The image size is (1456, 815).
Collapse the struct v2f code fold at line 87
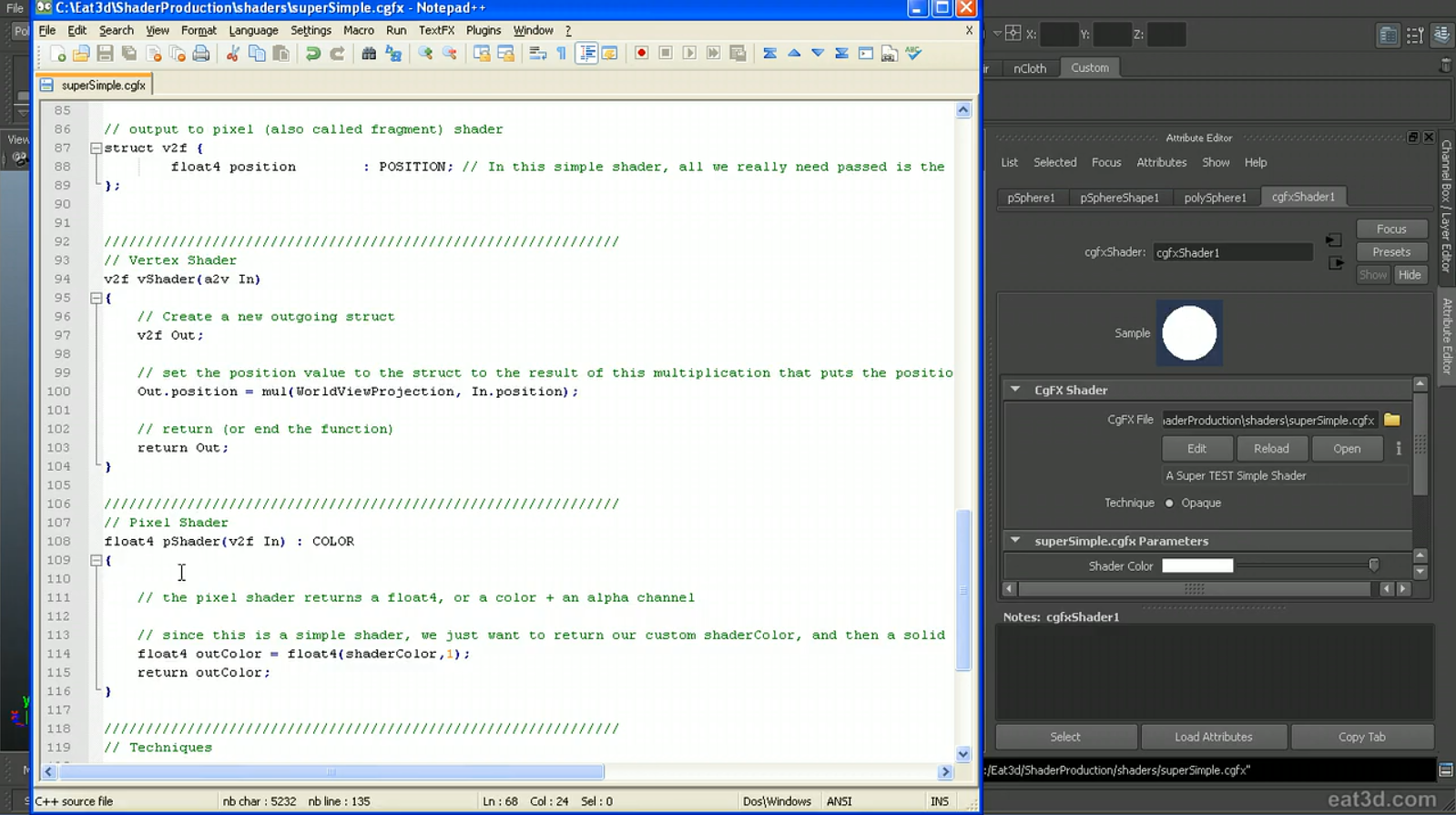click(96, 148)
